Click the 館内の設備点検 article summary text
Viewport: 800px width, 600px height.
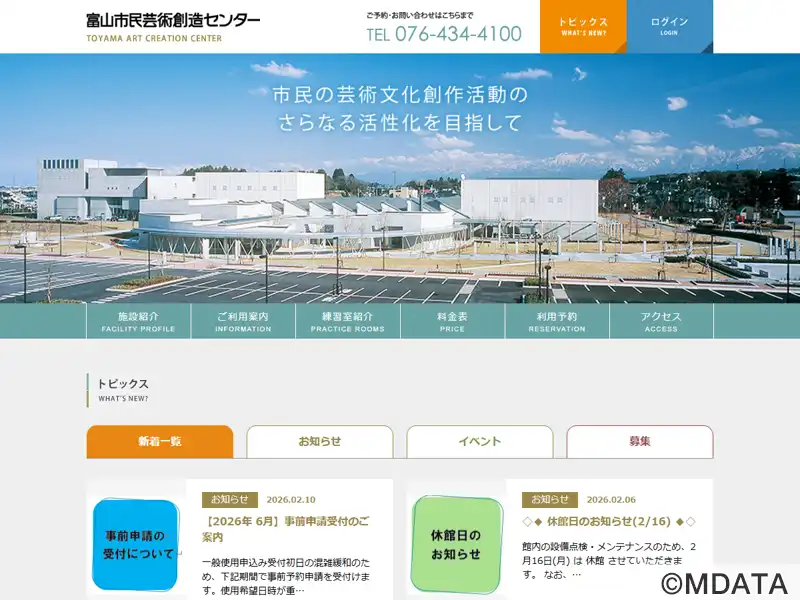click(x=609, y=560)
